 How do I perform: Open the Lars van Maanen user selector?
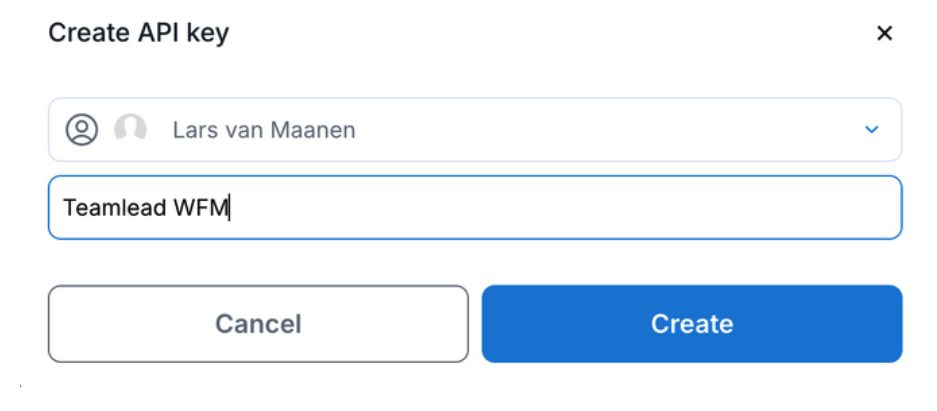[475, 130]
